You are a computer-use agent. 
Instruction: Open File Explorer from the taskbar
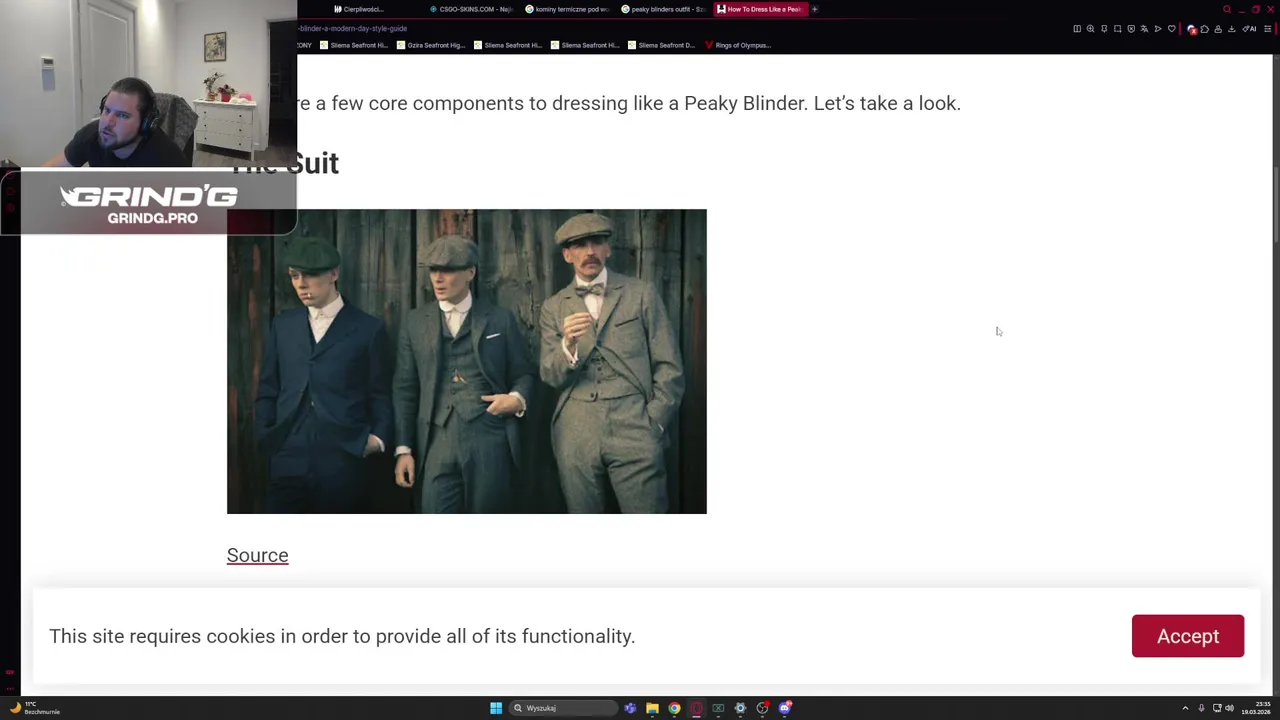click(652, 708)
